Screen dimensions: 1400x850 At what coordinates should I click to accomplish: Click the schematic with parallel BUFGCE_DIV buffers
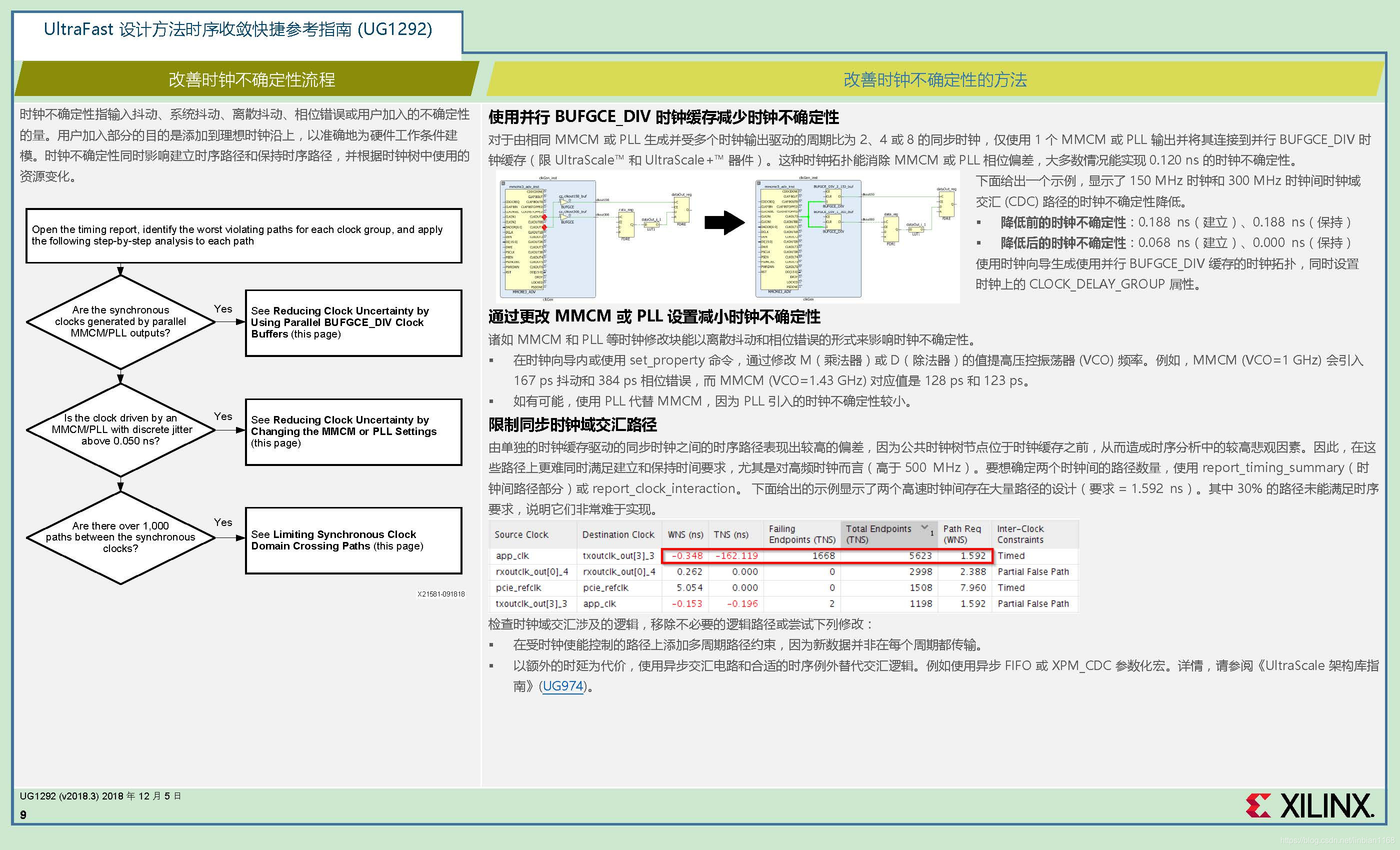point(857,238)
